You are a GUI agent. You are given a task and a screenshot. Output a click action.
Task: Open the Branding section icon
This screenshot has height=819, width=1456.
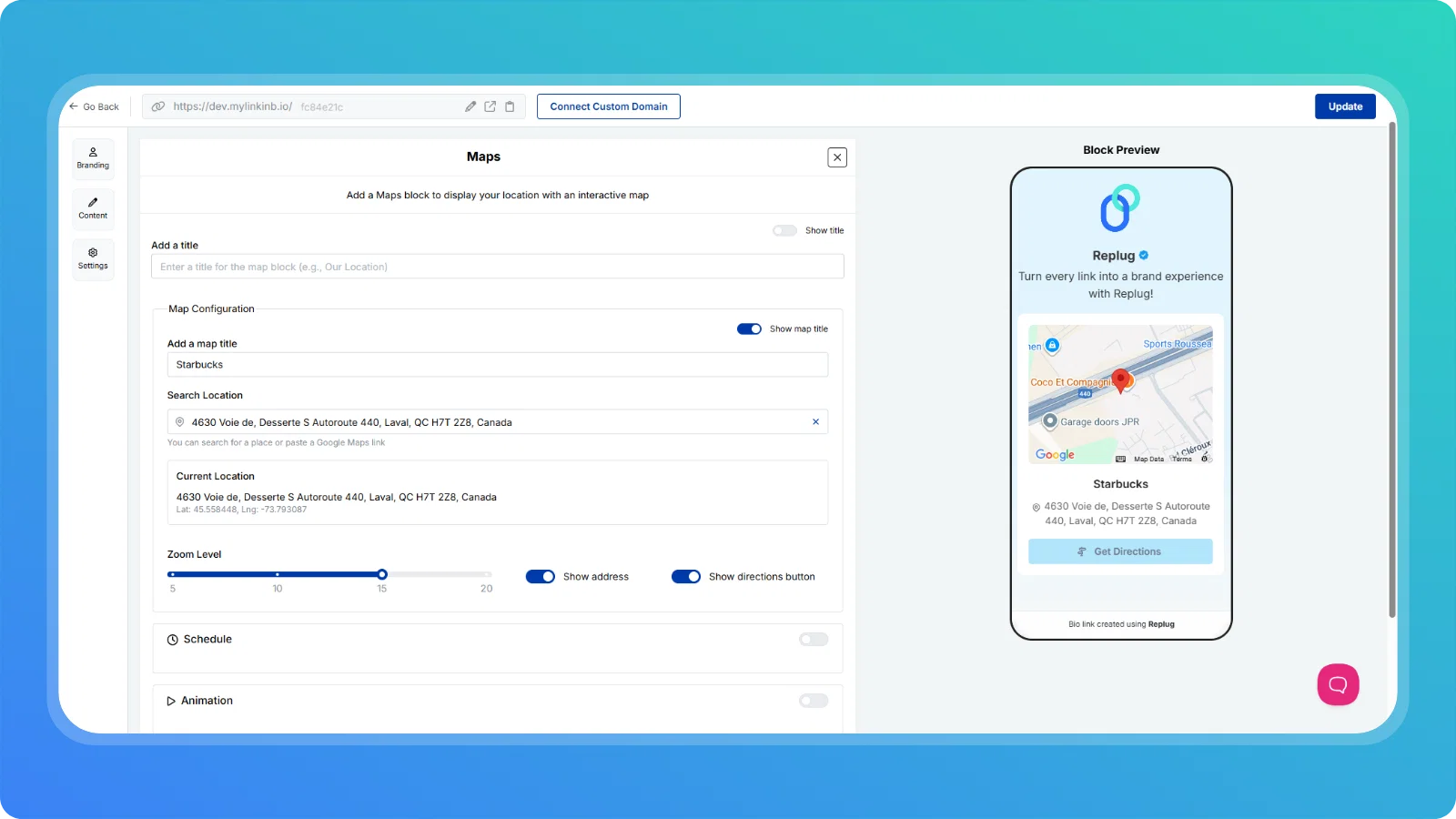[93, 152]
